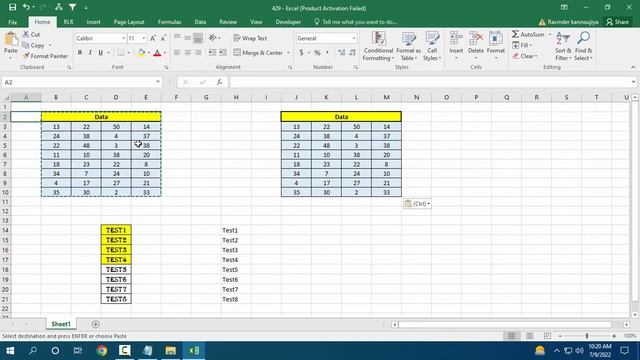The height and width of the screenshot is (360, 640).
Task: Open Sort & Filter menu
Action: pyautogui.click(x=563, y=46)
